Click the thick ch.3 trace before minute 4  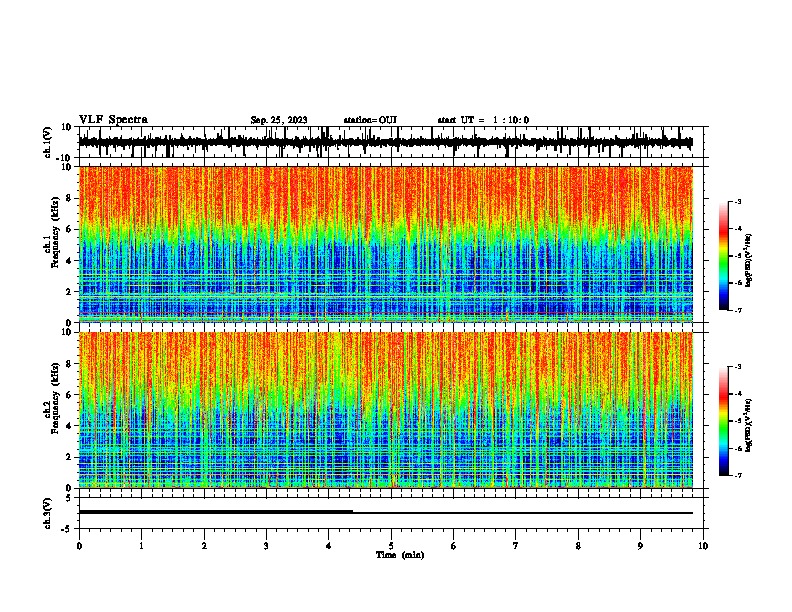pos(216,512)
